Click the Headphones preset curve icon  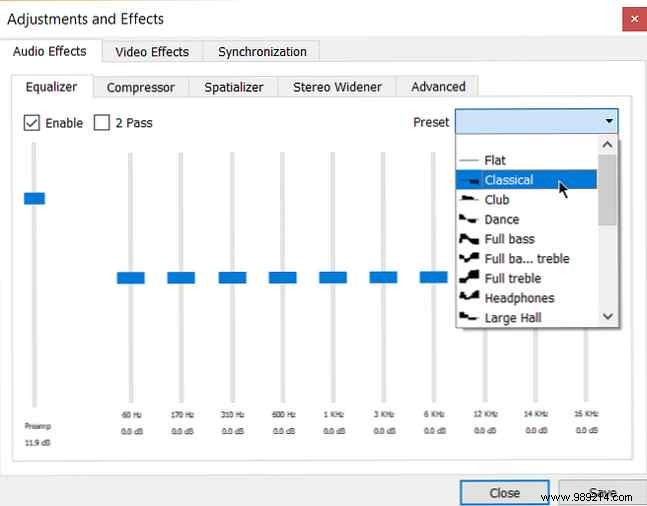click(x=469, y=297)
